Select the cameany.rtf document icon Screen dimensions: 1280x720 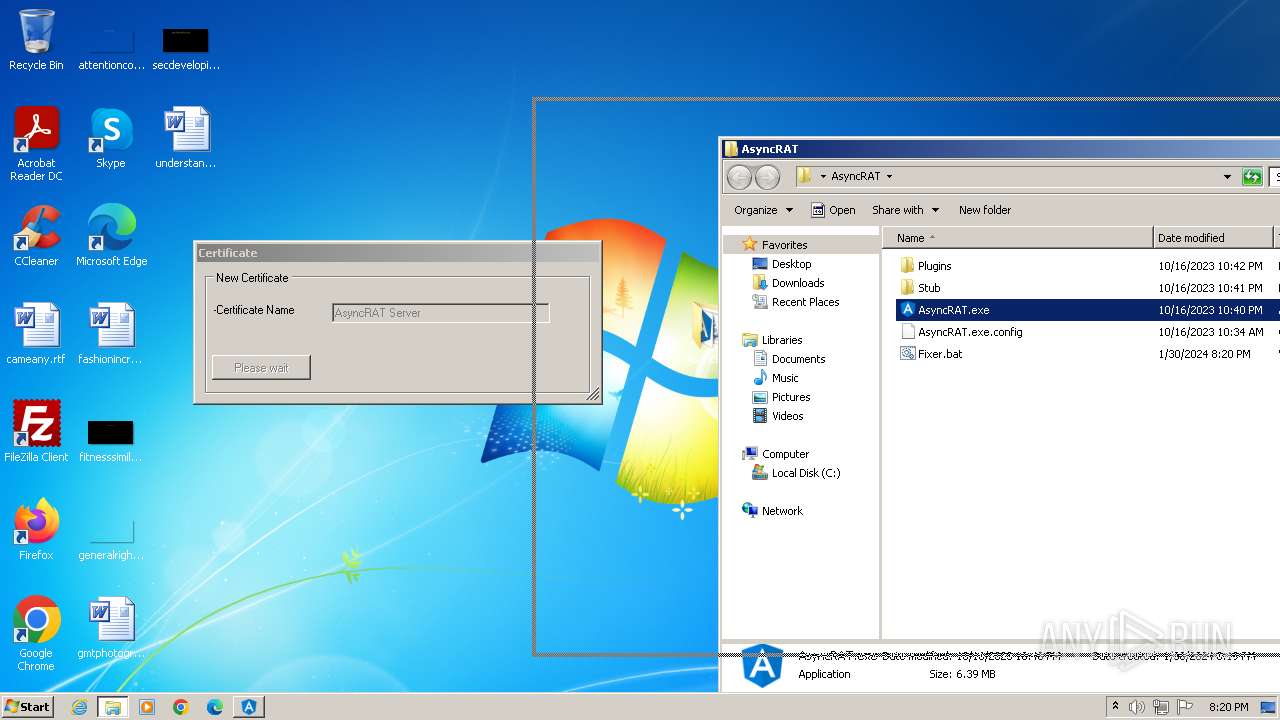click(x=36, y=334)
